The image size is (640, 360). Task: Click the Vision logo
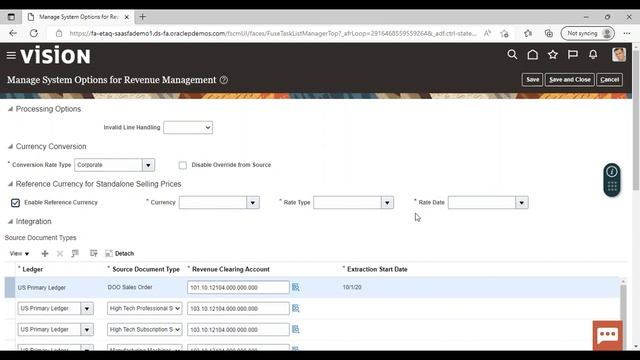56,55
